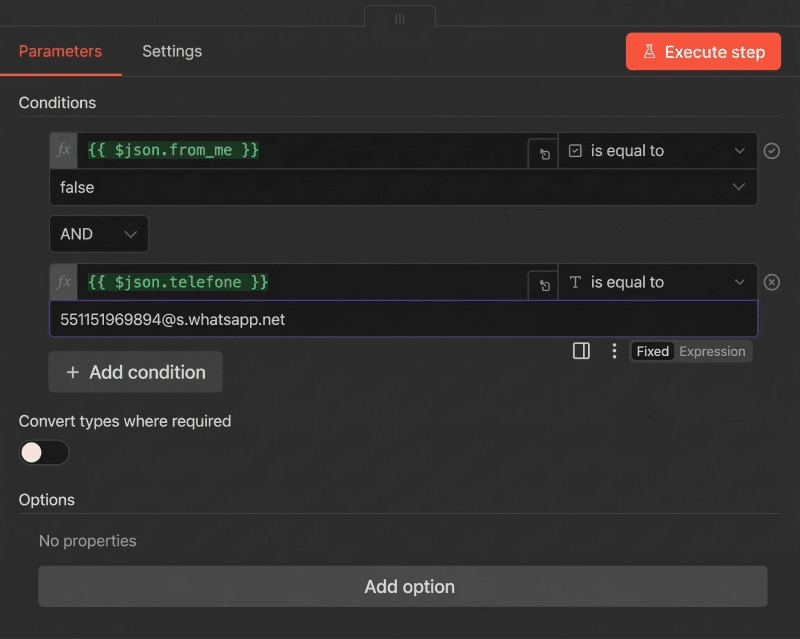The height and width of the screenshot is (639, 800).
Task: Switch to the Settings tab
Action: [172, 51]
